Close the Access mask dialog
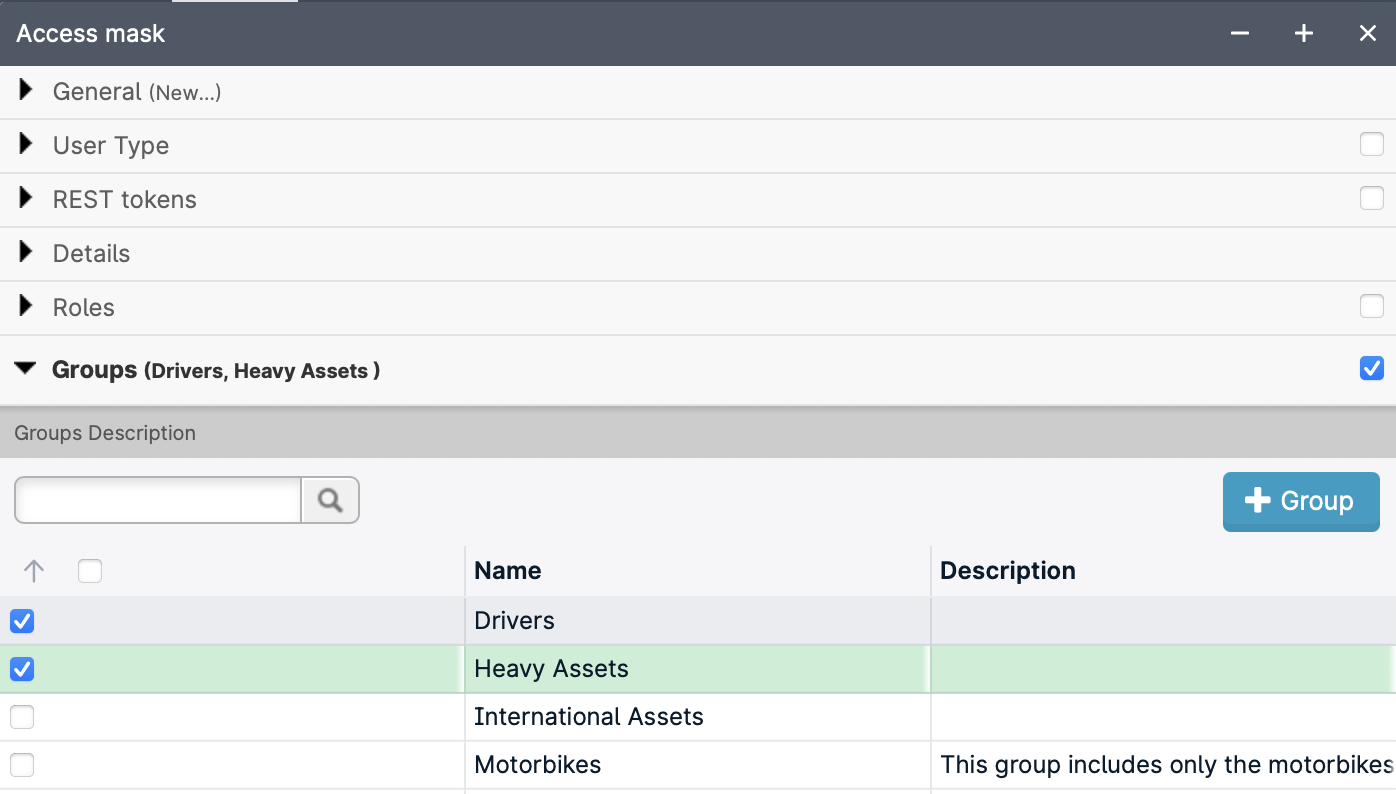The width and height of the screenshot is (1396, 794). [1368, 34]
